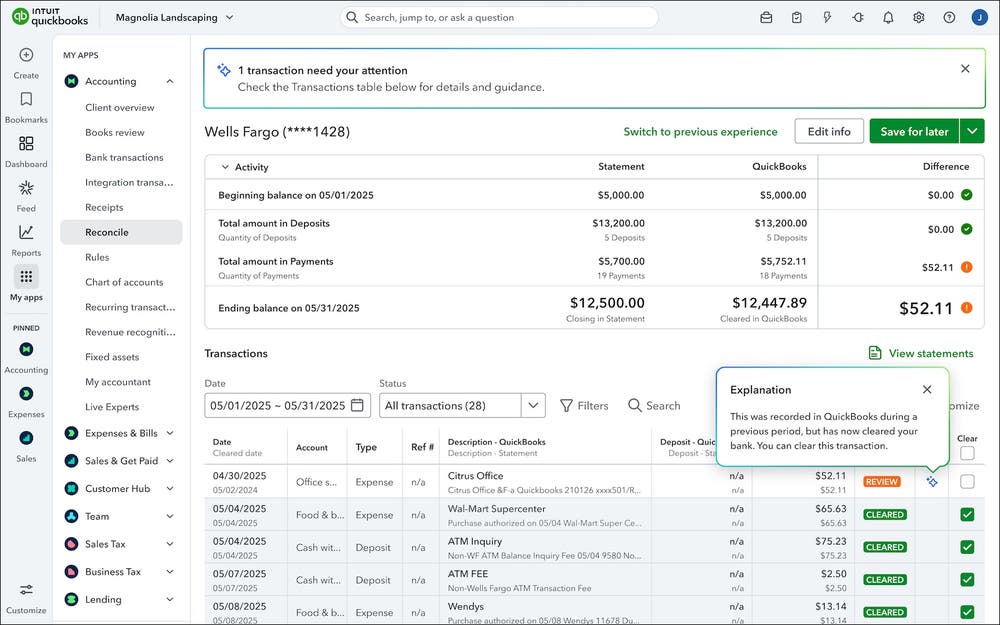1000x625 pixels.
Task: Open the notifications bell
Action: 890,17
